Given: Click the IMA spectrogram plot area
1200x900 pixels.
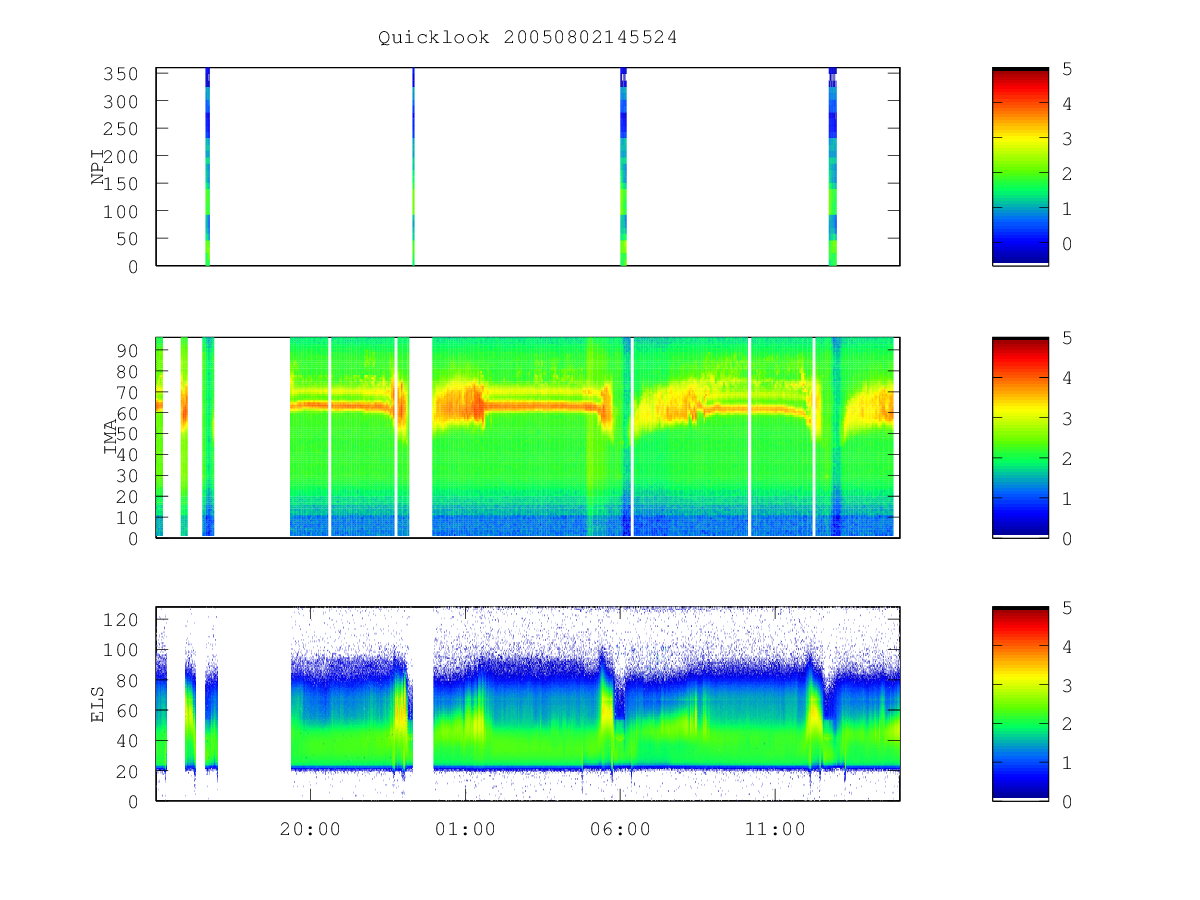Looking at the screenshot, I should [528, 437].
